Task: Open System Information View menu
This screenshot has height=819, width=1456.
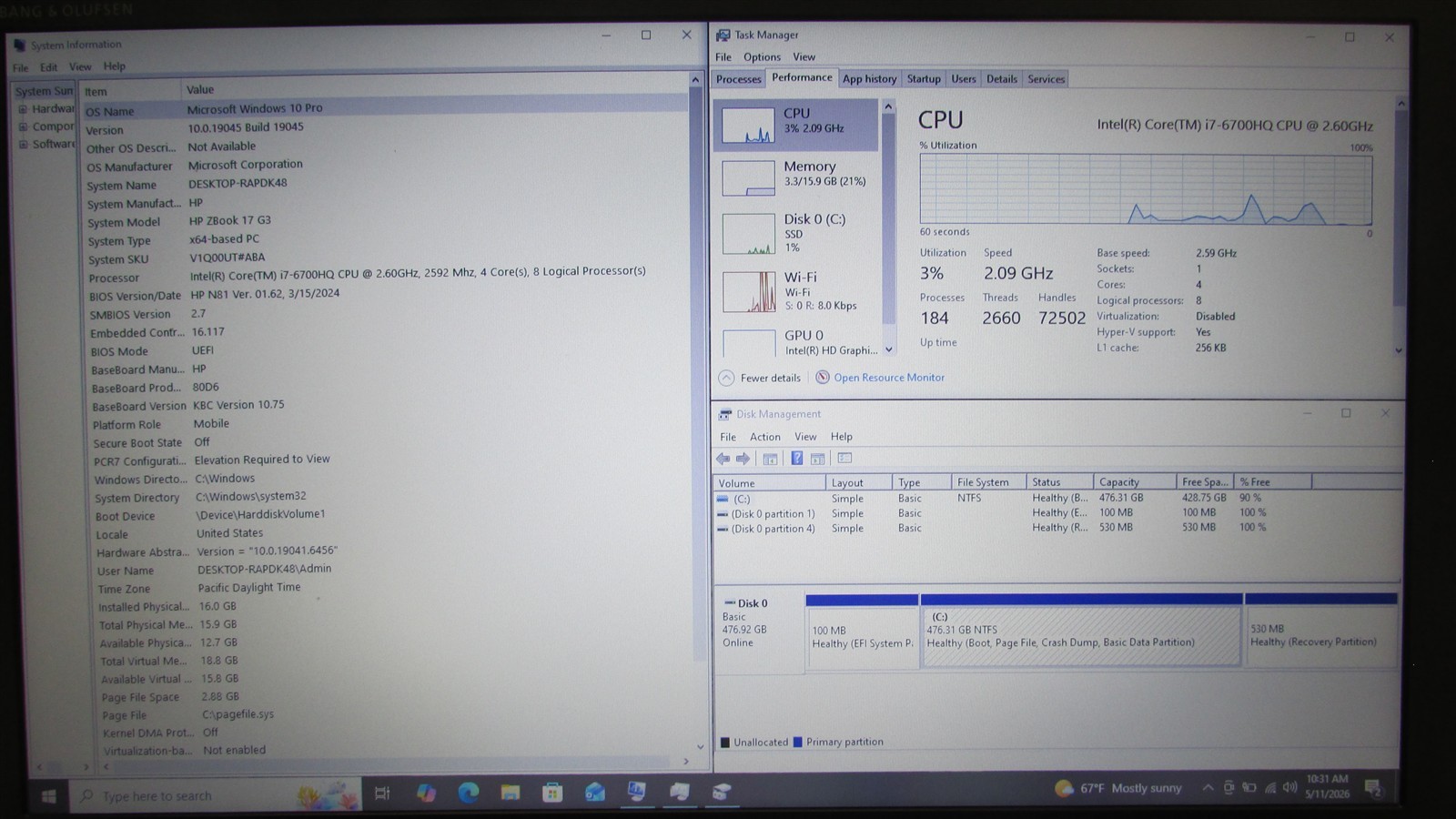Action: (80, 66)
